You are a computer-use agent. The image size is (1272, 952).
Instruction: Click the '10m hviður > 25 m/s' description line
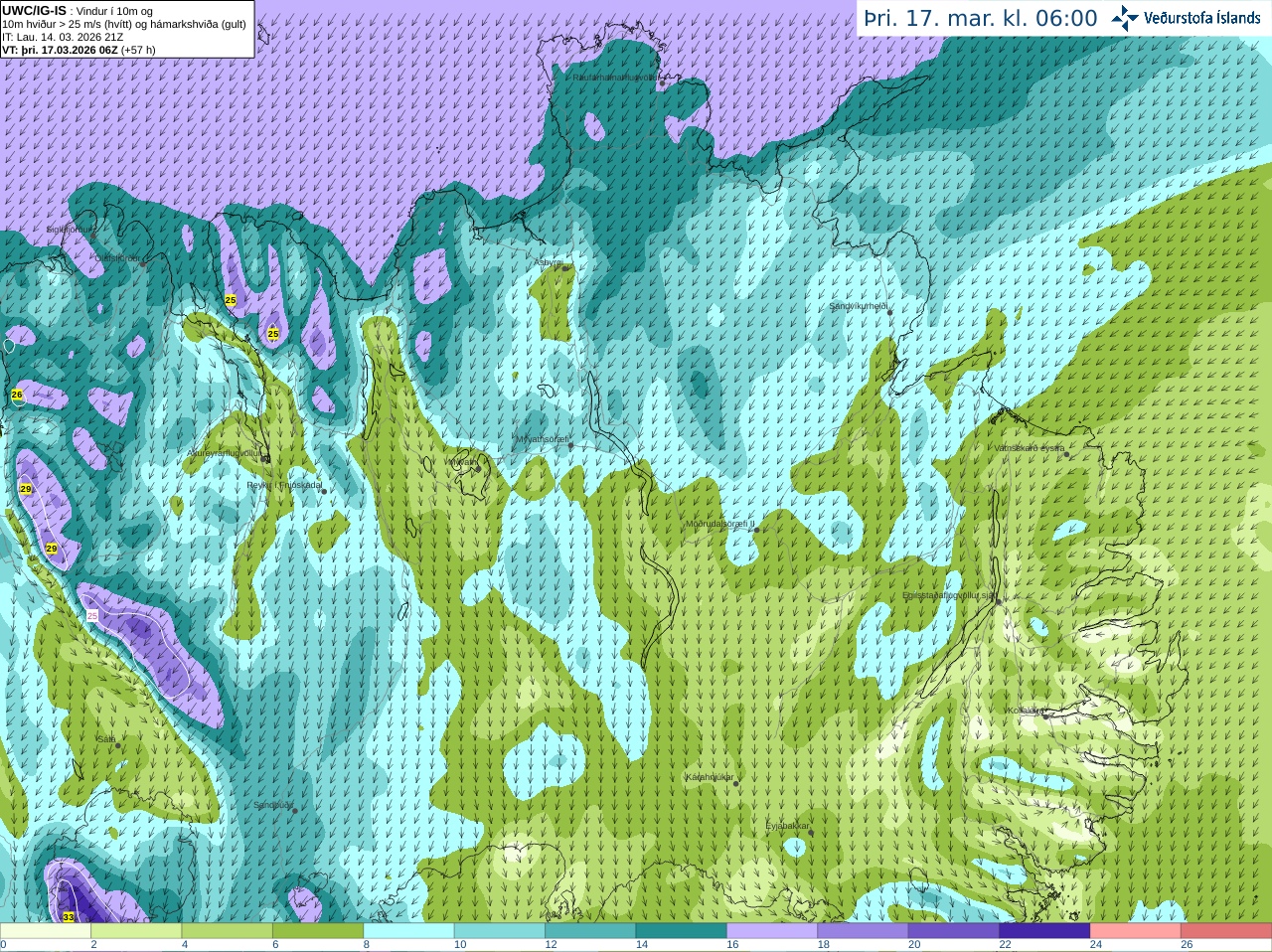pos(123,24)
